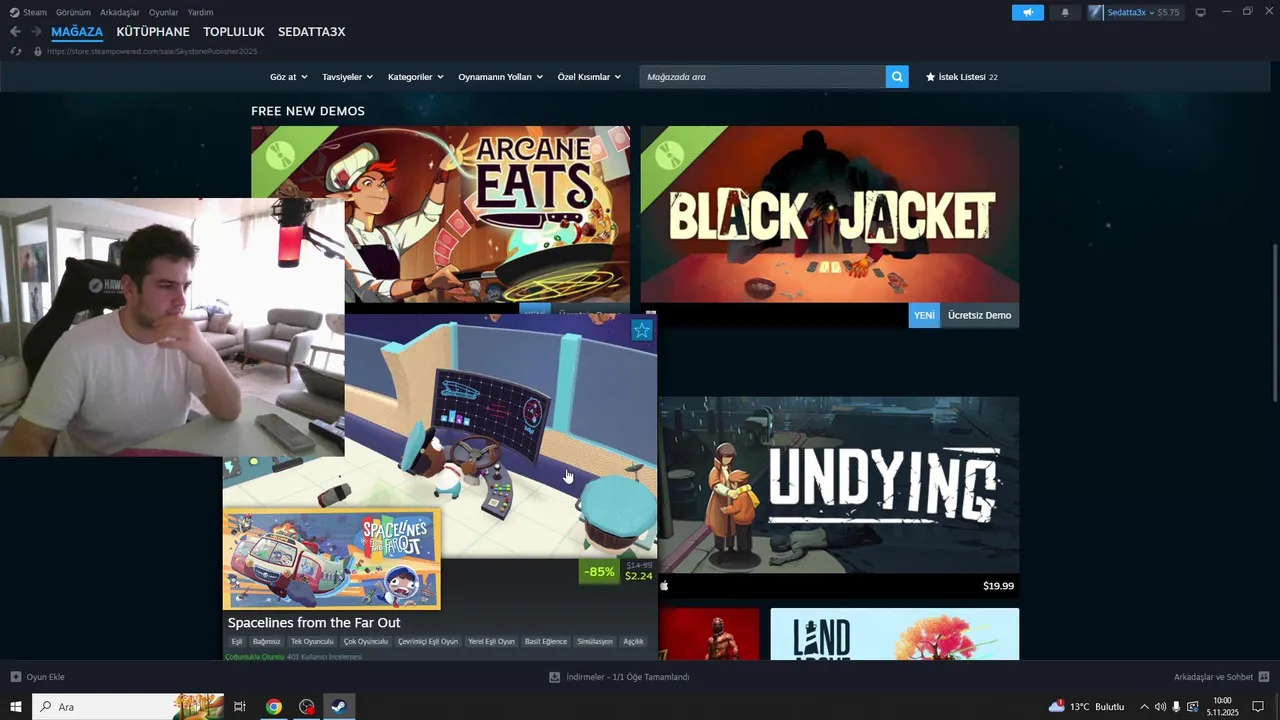Open the weather widget 13°C Bulutlu

coord(1086,707)
